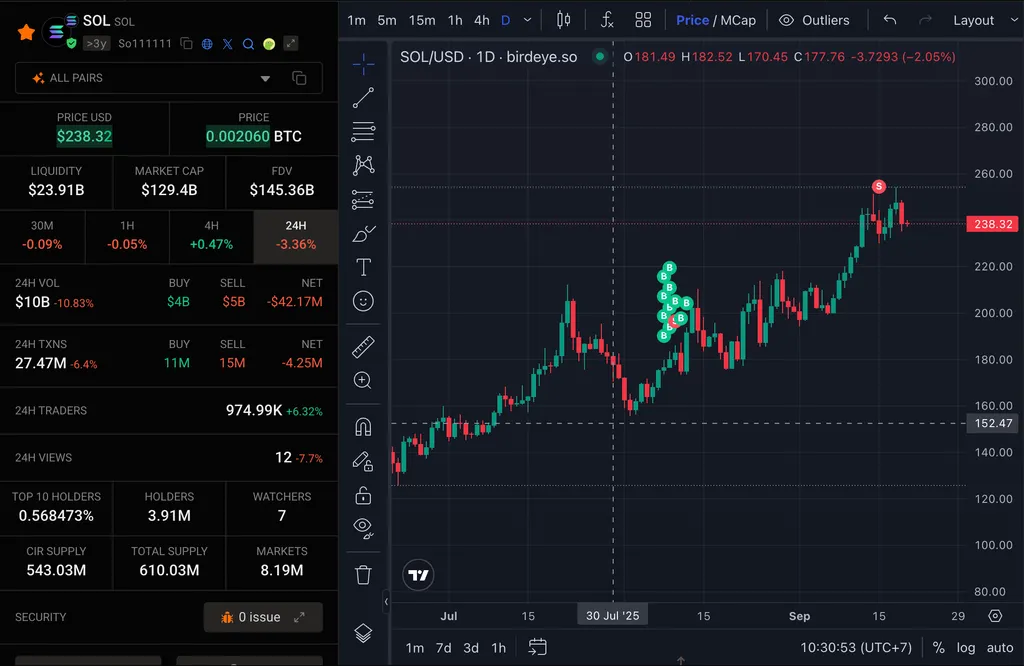Open the indicator templates grid icon
The height and width of the screenshot is (666, 1024).
[643, 20]
